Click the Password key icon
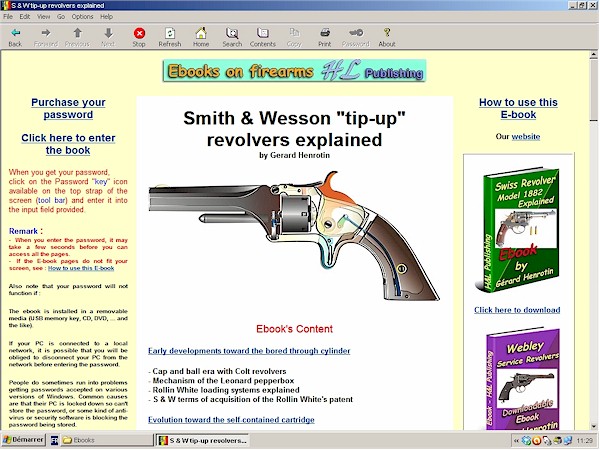Viewport: 600px width, 450px height. (x=356, y=37)
